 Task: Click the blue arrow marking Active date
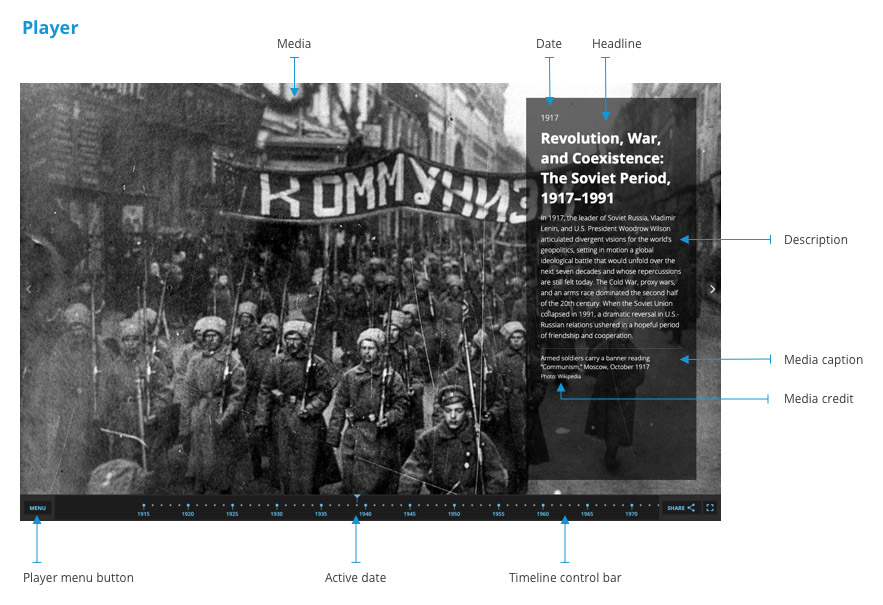pyautogui.click(x=356, y=540)
